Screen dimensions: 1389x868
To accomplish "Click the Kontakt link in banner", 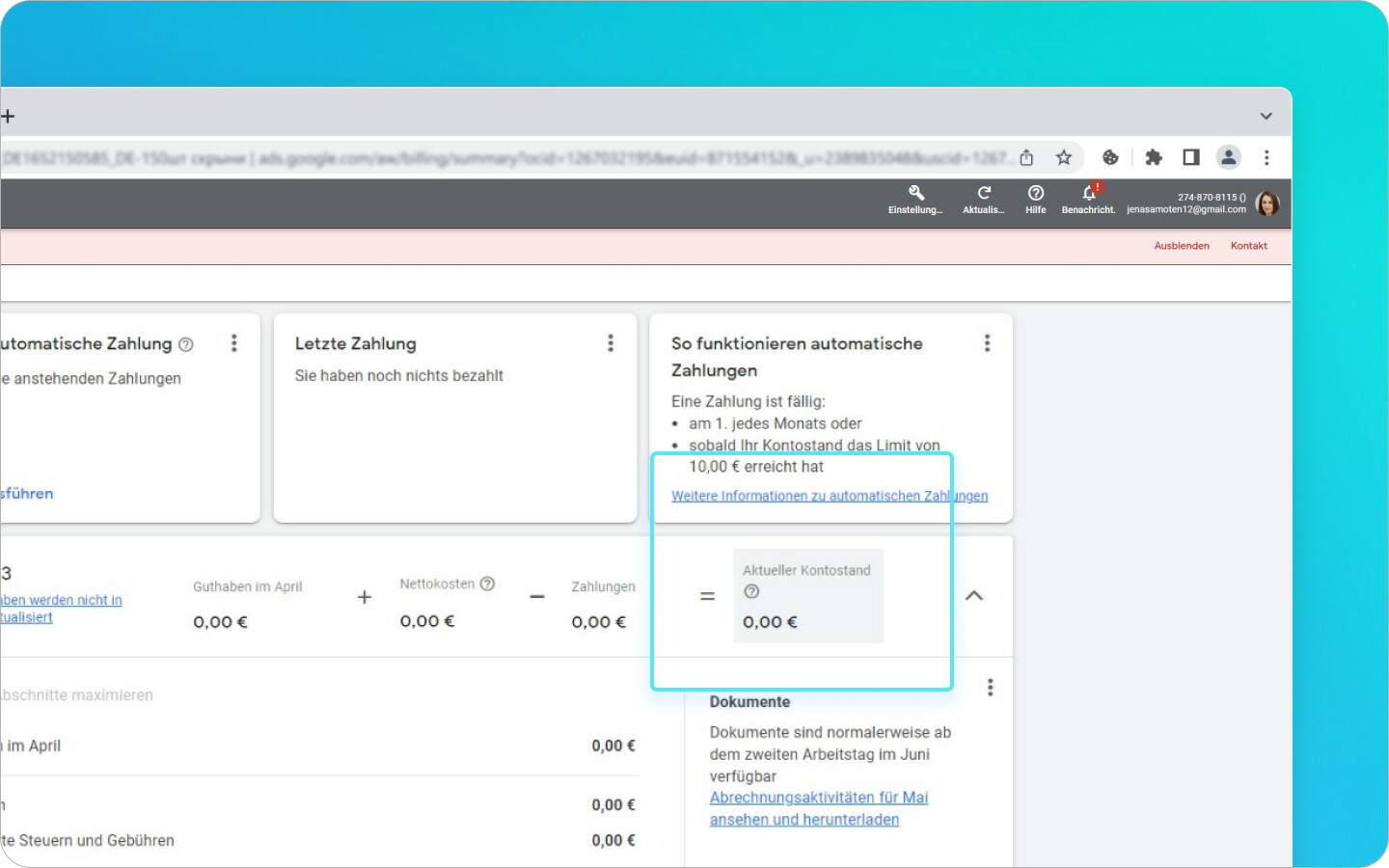I will [x=1249, y=246].
